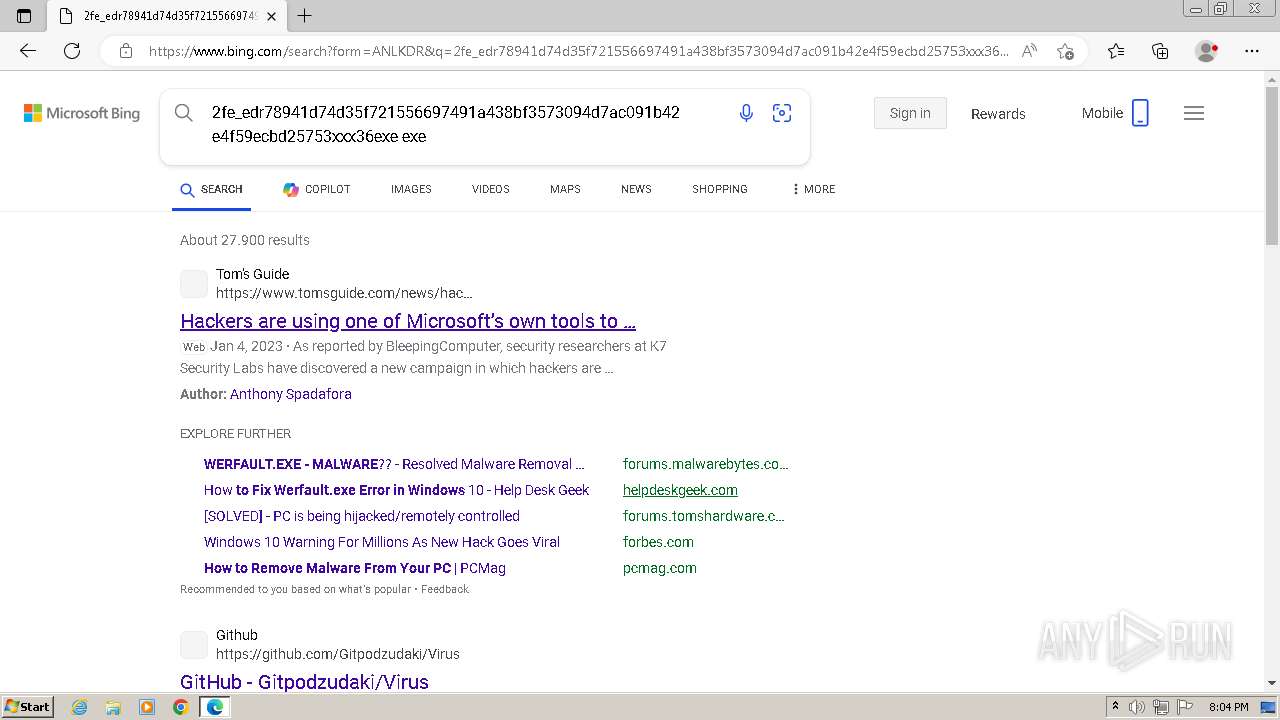Screen dimensions: 1280x720
Task: Open Collections icon in toolbar
Action: (x=1160, y=51)
